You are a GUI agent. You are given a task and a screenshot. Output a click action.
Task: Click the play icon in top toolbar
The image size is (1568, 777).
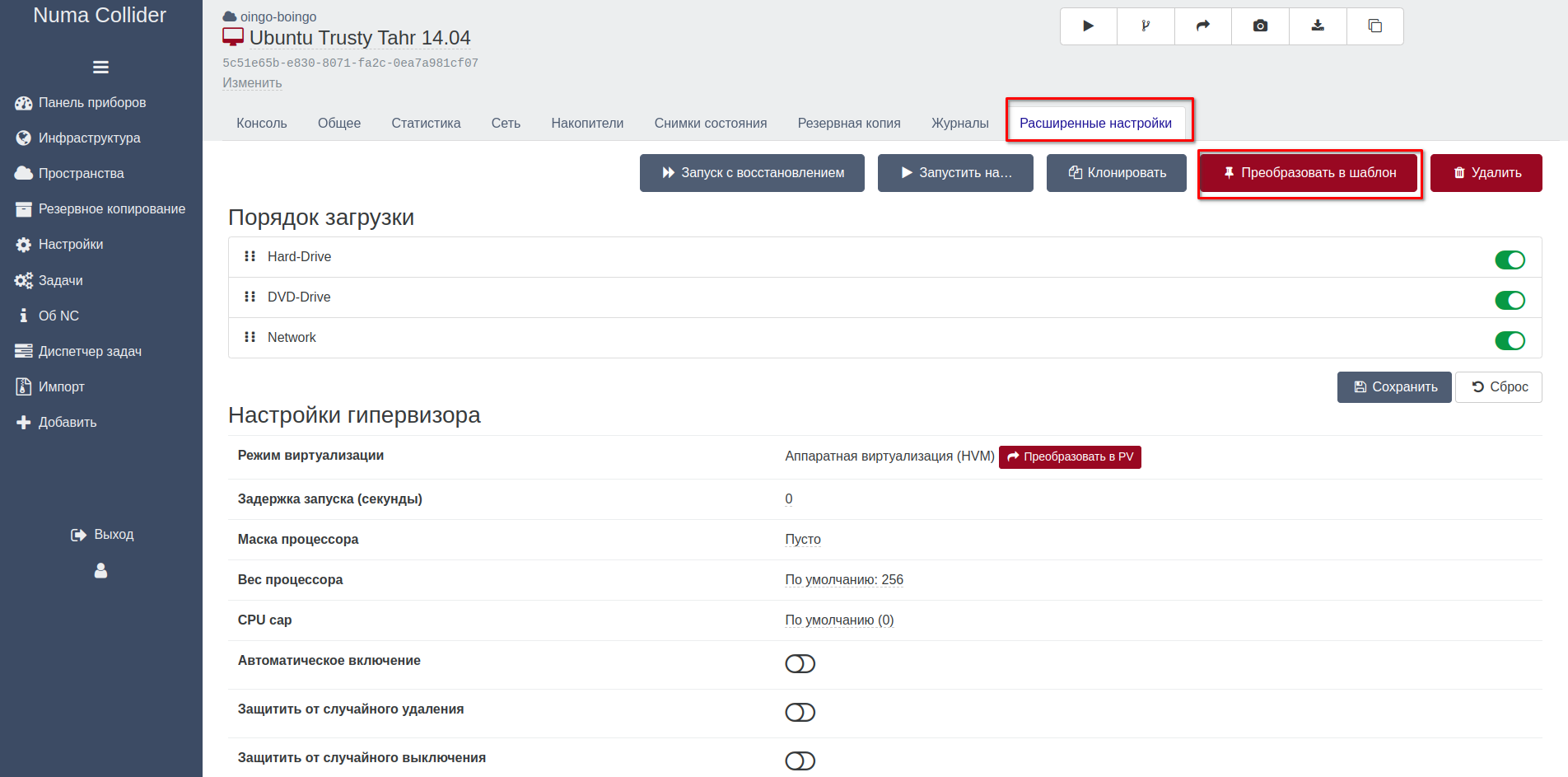(x=1089, y=26)
